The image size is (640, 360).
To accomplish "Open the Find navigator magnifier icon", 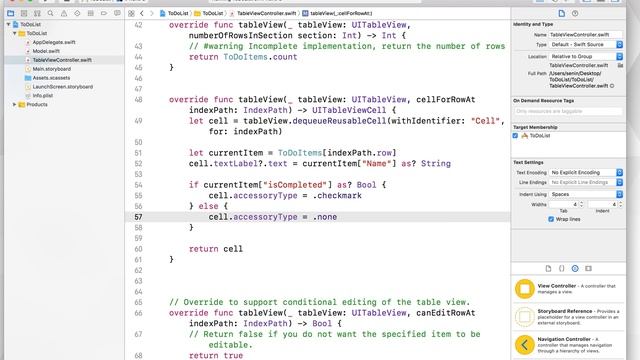I will tap(50, 13).
